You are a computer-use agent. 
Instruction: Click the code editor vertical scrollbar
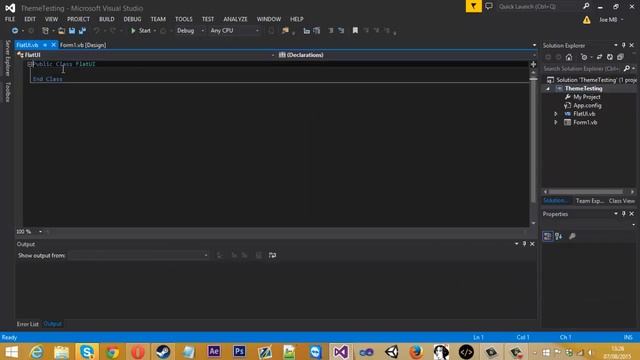[x=533, y=141]
